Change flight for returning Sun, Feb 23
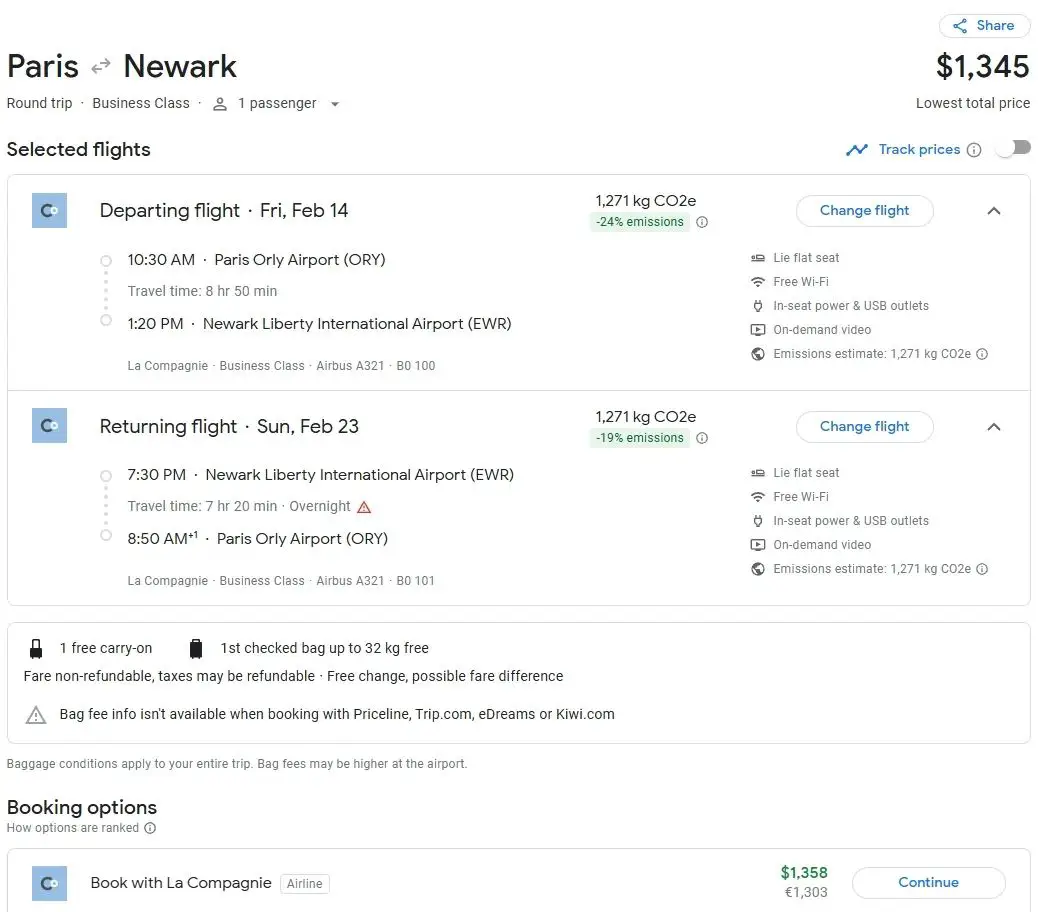The image size is (1038, 912). pos(864,427)
